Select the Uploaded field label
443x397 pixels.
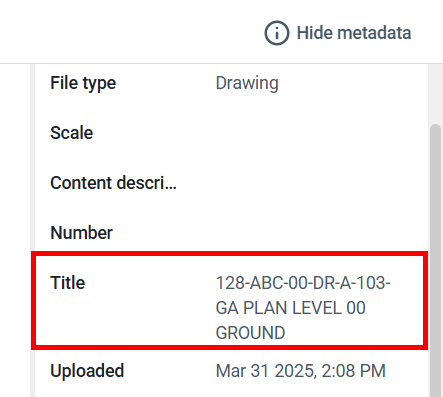[x=87, y=371]
